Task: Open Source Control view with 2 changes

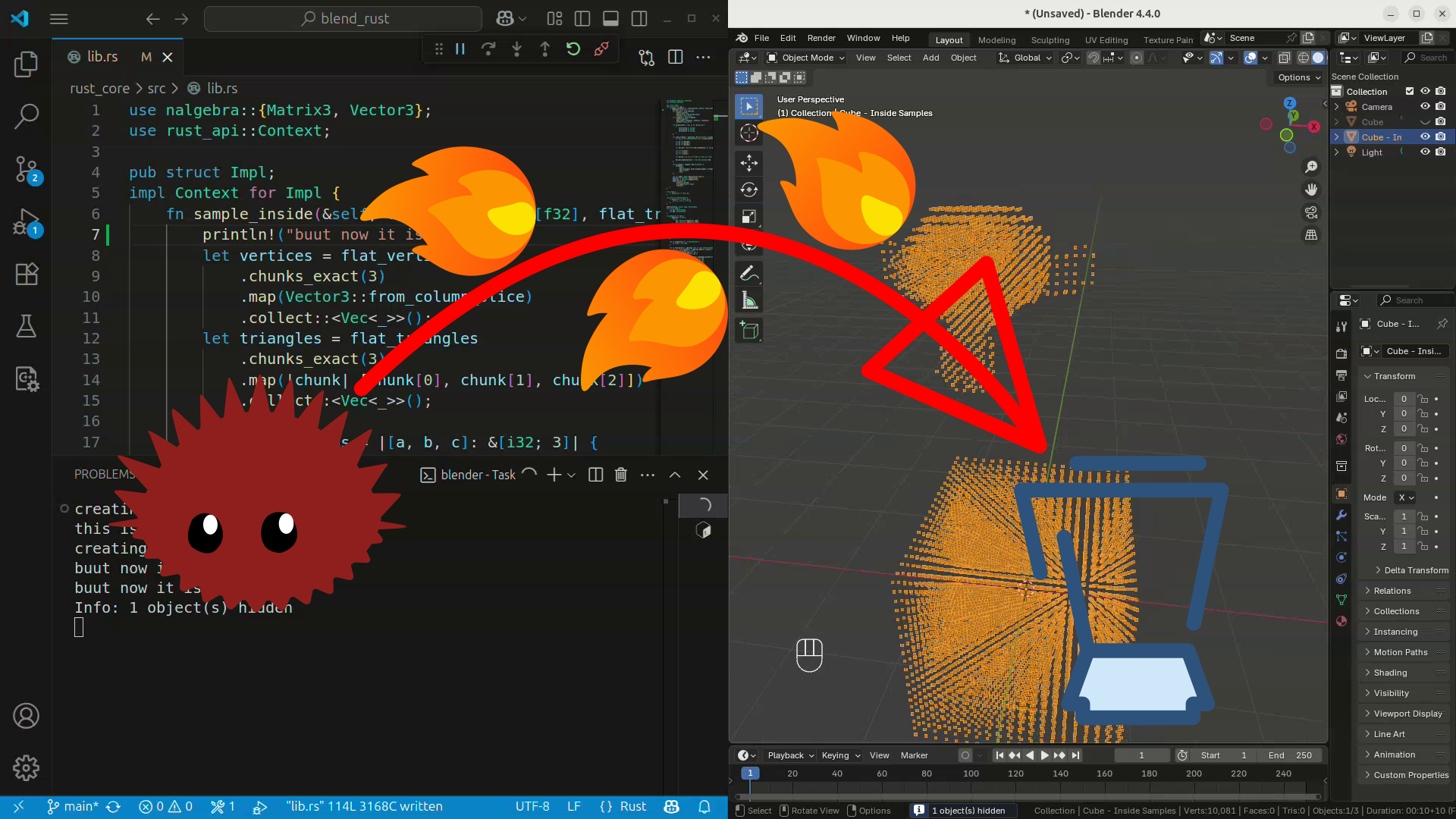Action: pyautogui.click(x=27, y=169)
